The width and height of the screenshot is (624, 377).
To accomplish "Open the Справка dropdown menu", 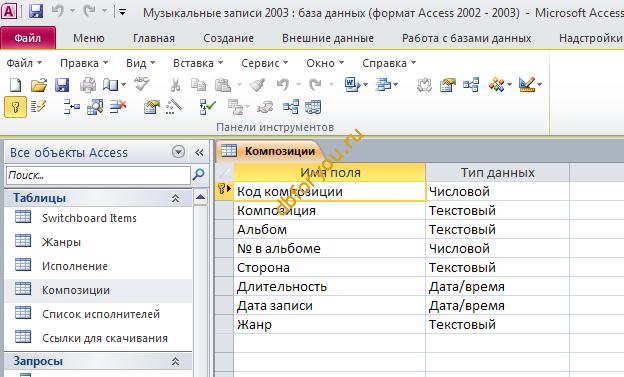I will [x=389, y=63].
